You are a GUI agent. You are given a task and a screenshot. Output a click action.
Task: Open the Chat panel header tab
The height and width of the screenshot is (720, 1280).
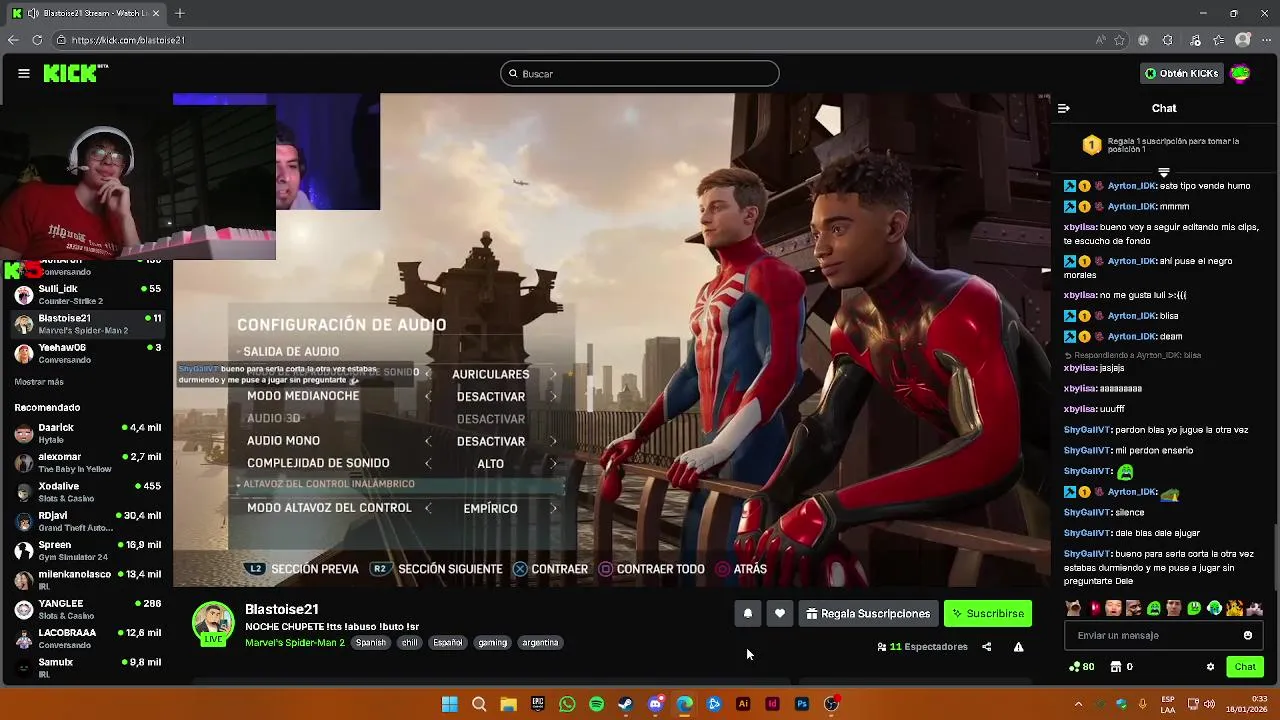(x=1164, y=108)
